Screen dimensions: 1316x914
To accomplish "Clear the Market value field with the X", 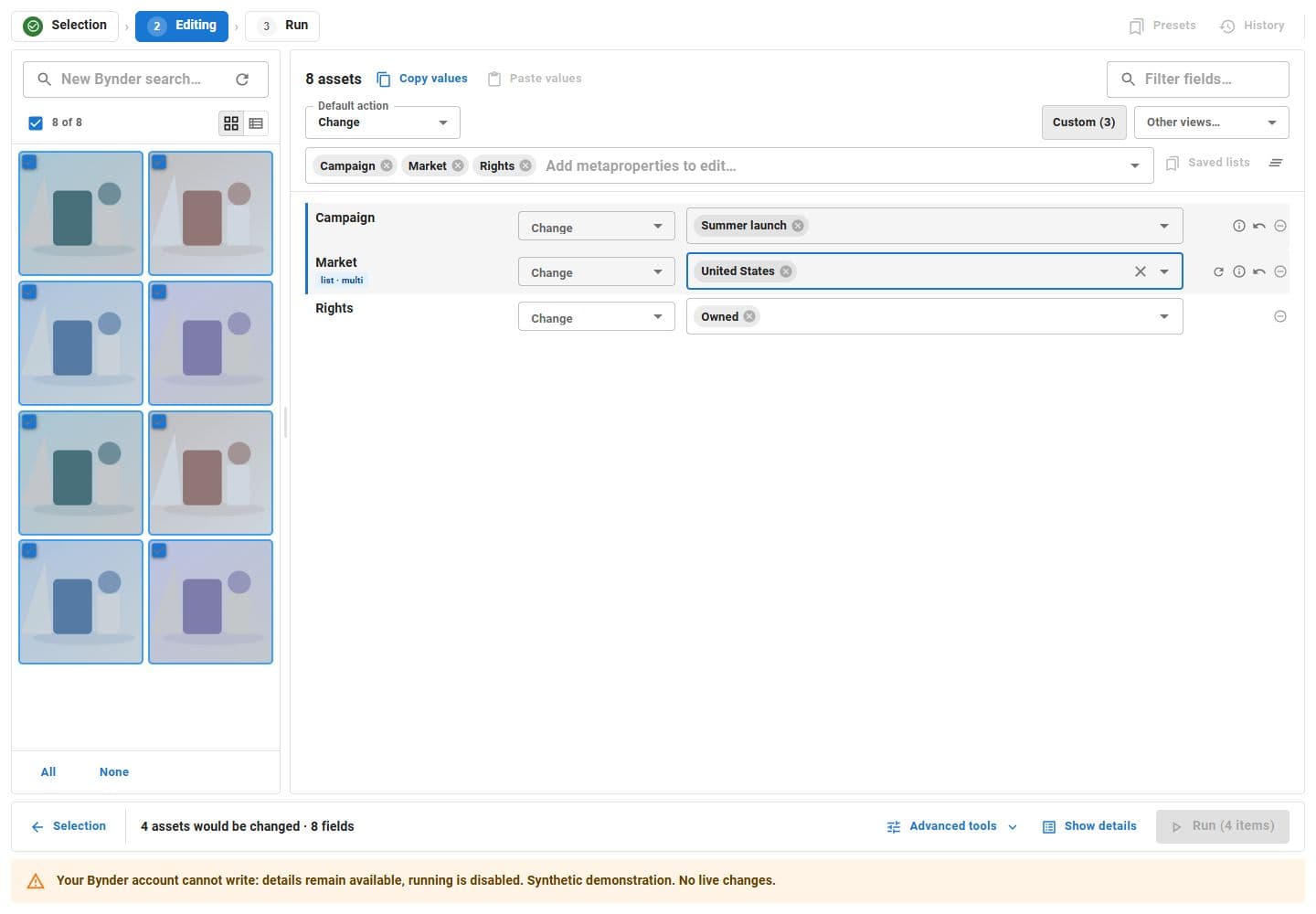I will tap(1141, 271).
